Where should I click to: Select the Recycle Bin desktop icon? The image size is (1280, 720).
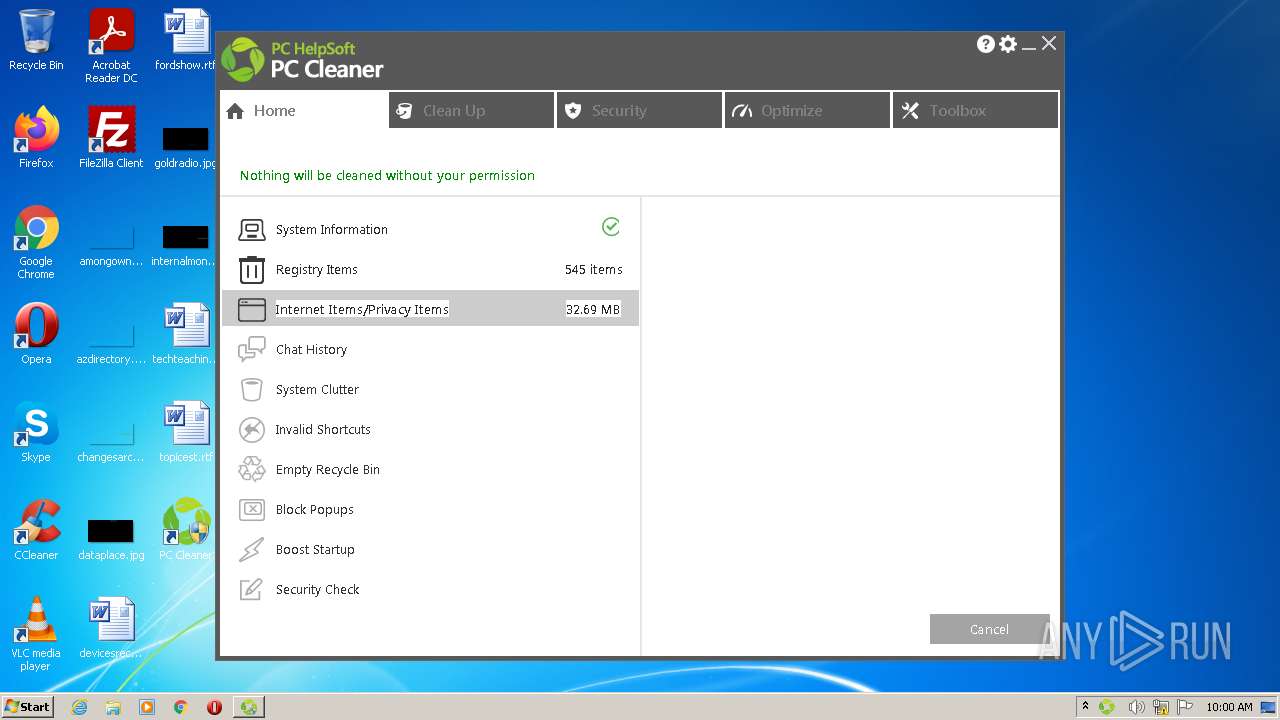click(36, 41)
